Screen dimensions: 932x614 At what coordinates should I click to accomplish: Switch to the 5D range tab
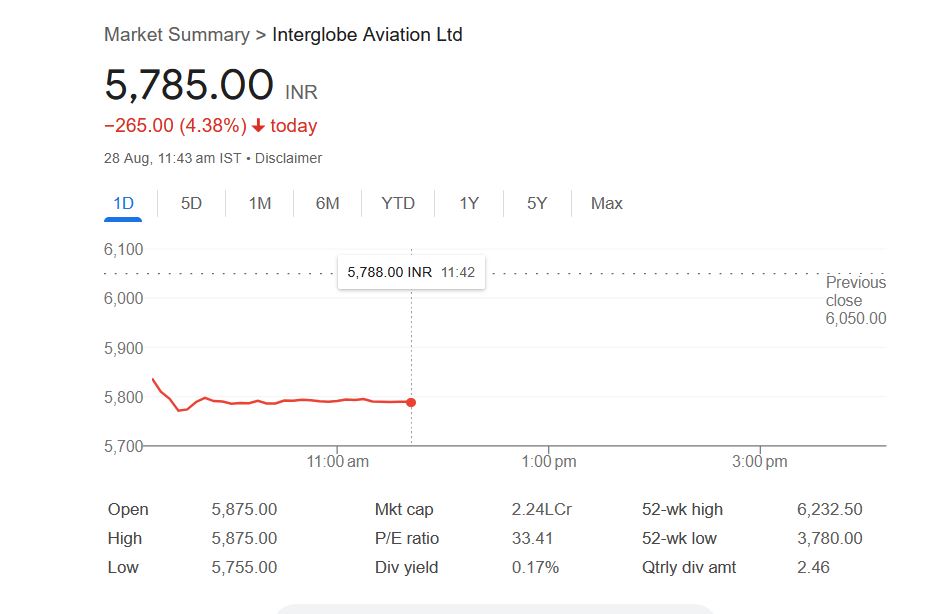pyautogui.click(x=191, y=203)
